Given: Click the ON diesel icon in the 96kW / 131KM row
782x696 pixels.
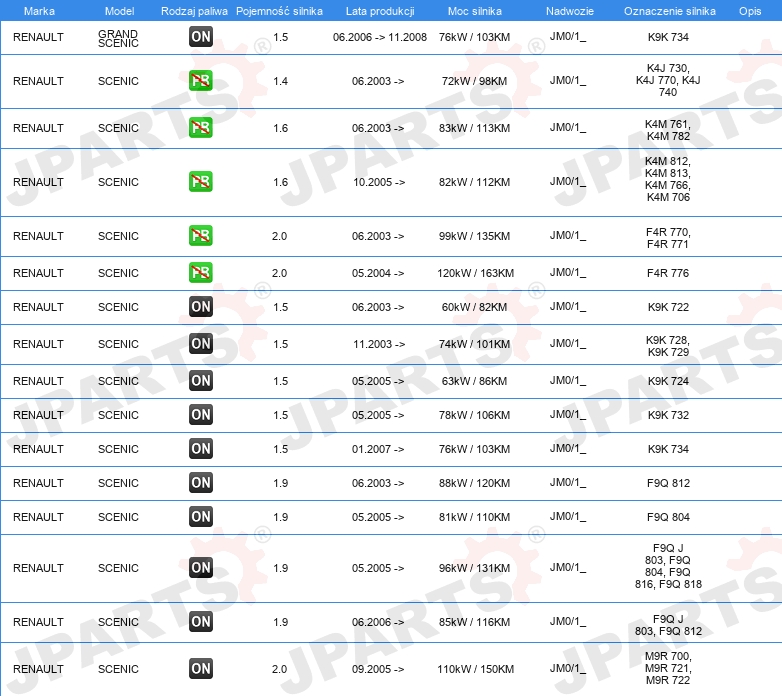Looking at the screenshot, I should tap(201, 567).
